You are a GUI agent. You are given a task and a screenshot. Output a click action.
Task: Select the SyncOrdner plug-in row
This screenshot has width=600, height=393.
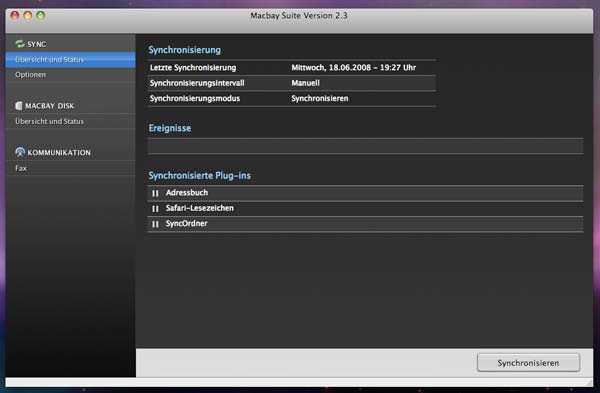click(365, 224)
